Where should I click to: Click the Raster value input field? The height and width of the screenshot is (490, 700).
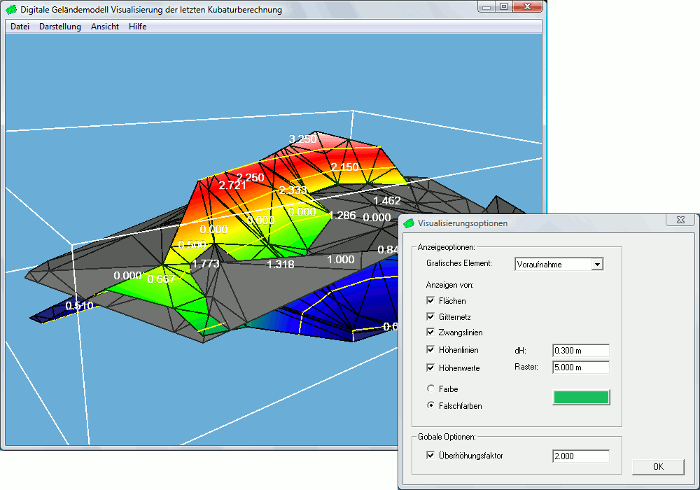pos(580,367)
